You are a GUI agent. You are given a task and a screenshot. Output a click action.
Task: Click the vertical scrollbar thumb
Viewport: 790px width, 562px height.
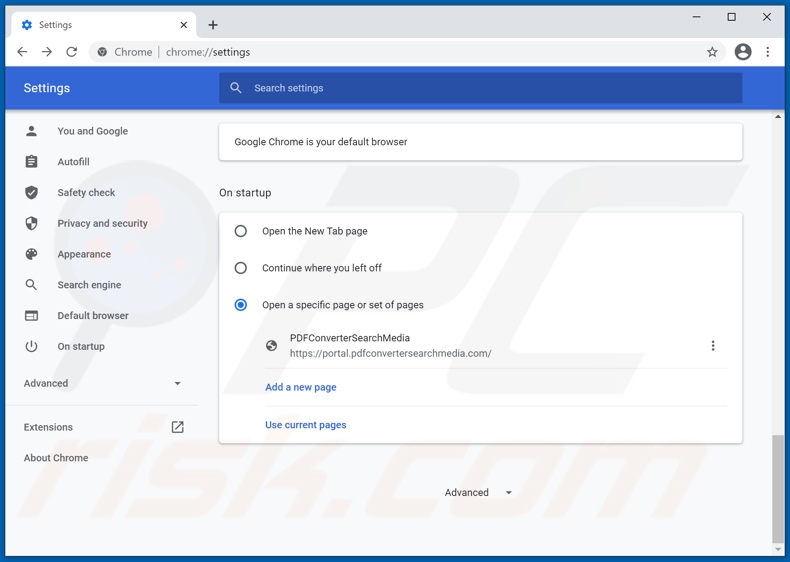pos(778,488)
